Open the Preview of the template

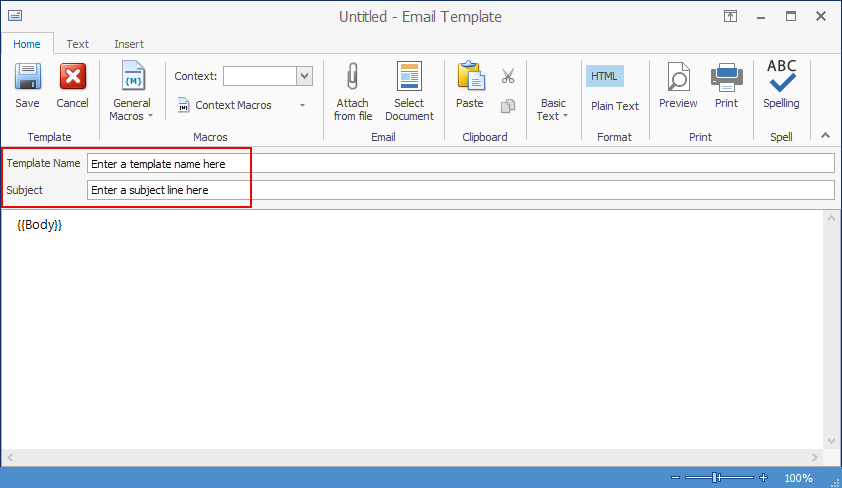tap(678, 86)
